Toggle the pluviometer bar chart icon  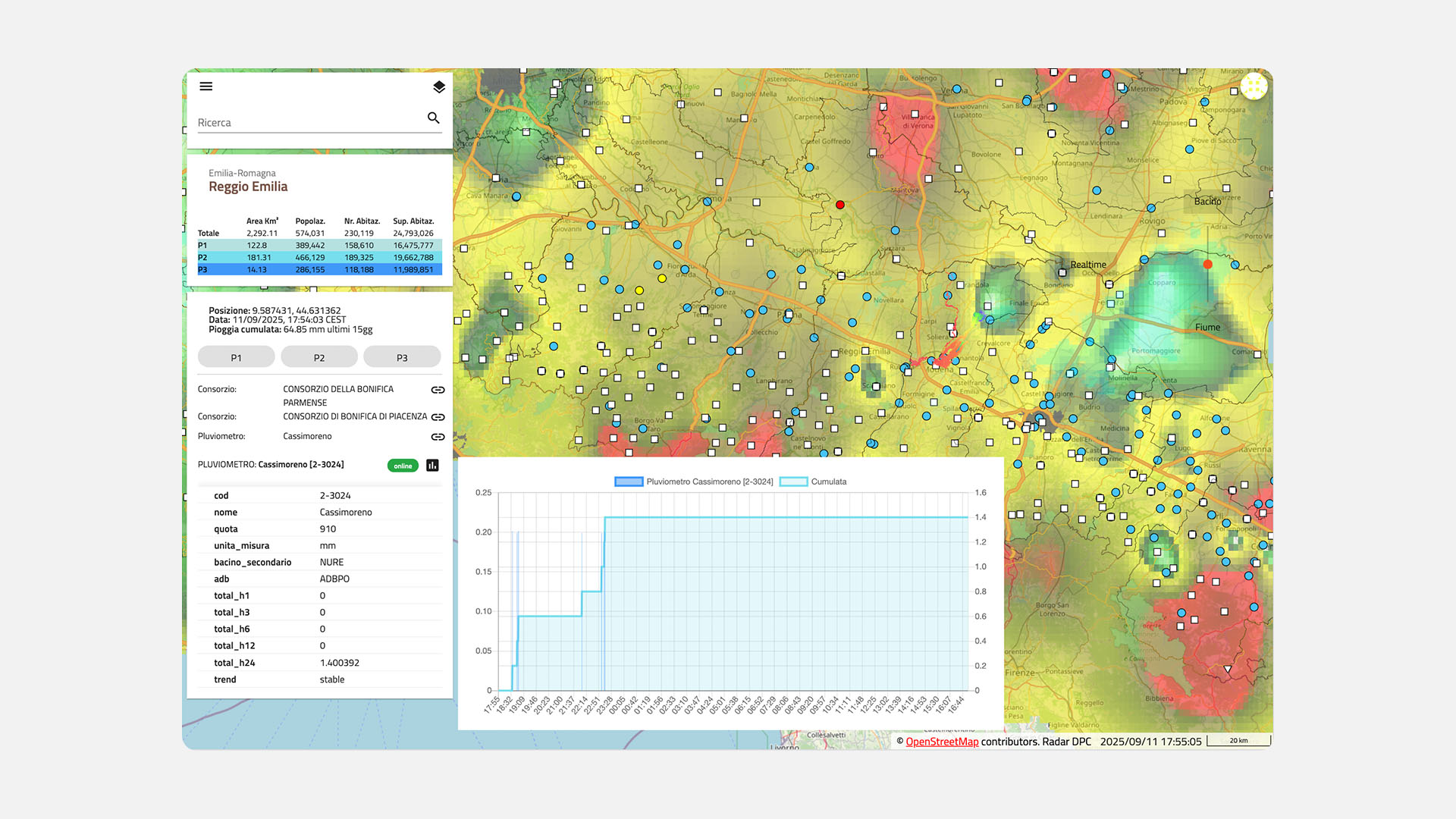point(432,465)
